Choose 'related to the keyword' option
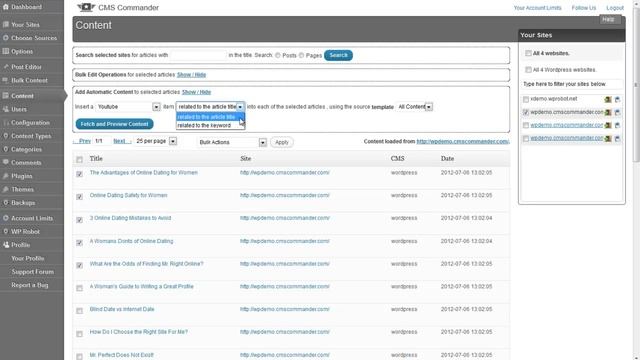The width and height of the screenshot is (640, 360). (210, 125)
